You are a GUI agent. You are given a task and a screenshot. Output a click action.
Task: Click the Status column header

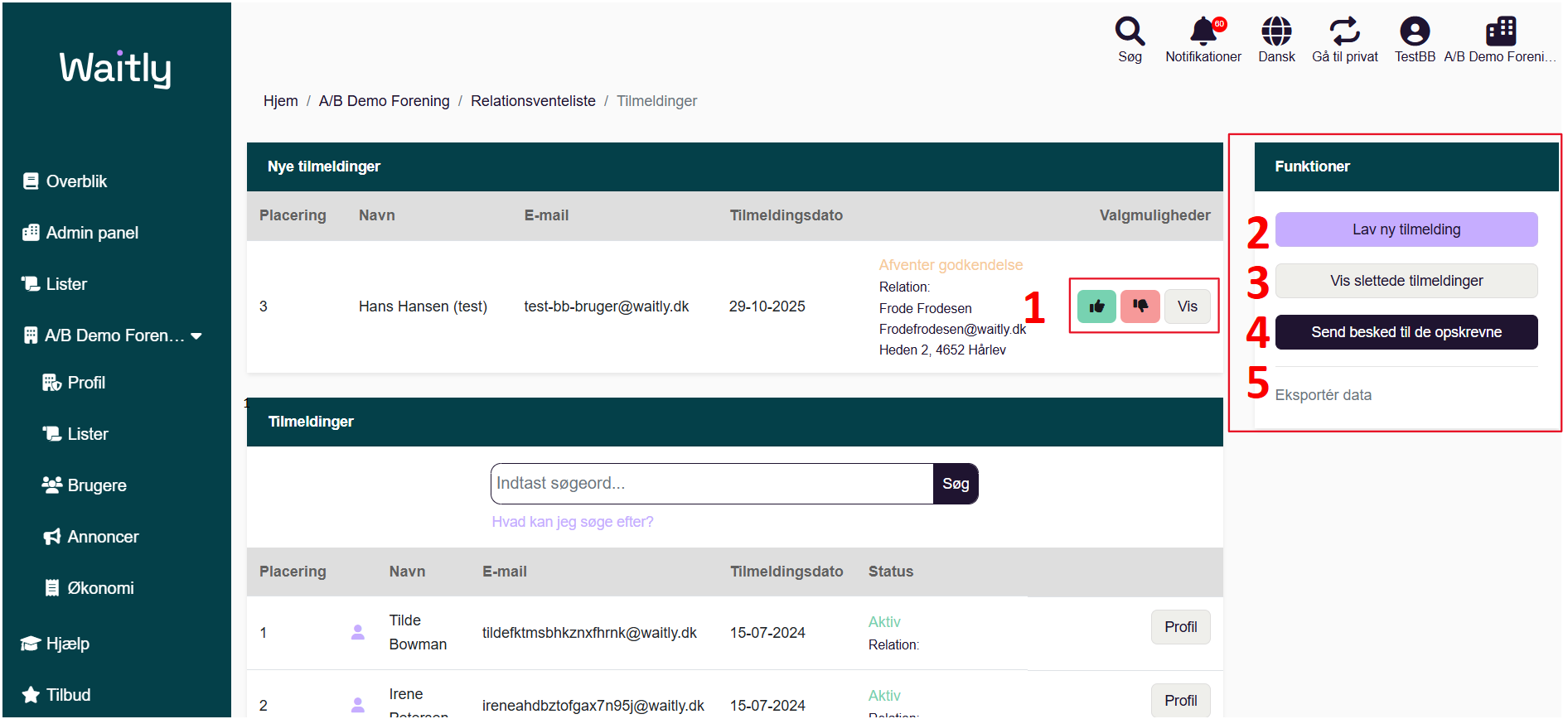(891, 572)
